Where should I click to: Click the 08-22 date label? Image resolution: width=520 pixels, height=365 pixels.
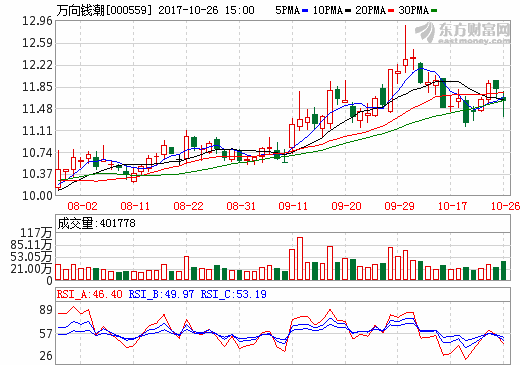[x=188, y=206]
